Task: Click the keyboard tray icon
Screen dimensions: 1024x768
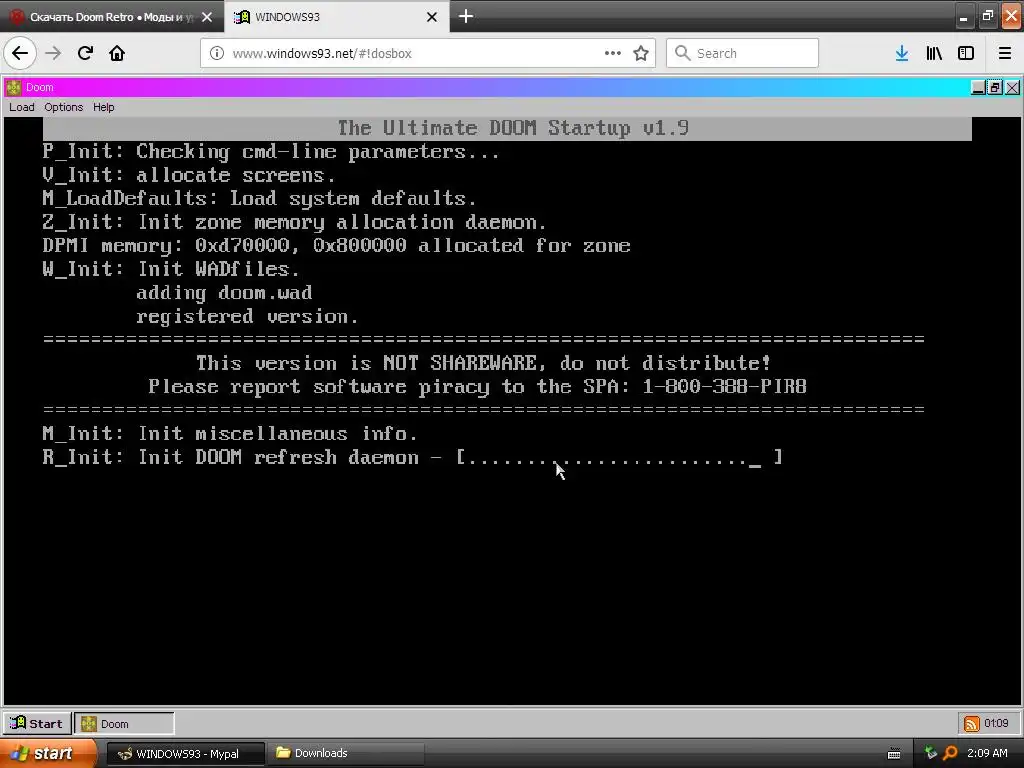Action: (x=894, y=754)
